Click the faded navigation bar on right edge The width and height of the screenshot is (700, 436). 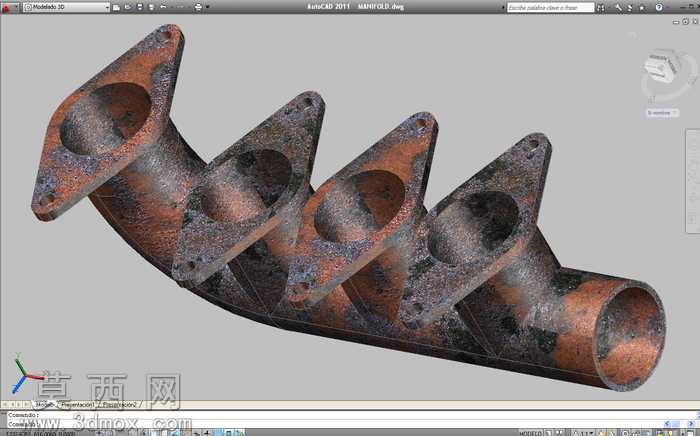(693, 181)
